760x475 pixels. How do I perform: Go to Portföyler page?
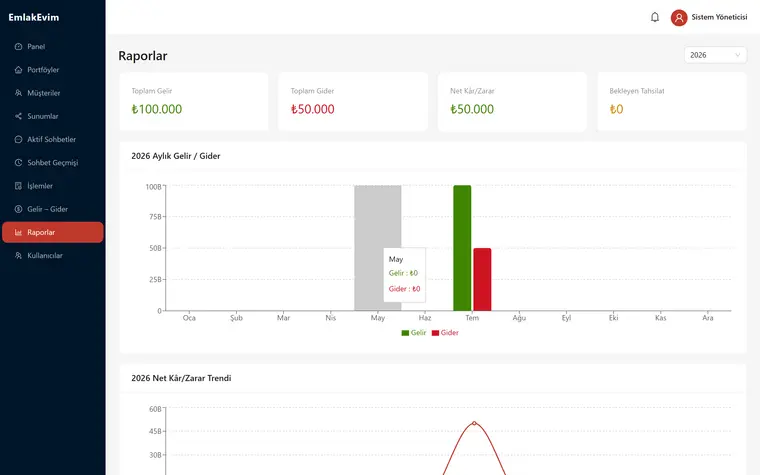coord(53,70)
